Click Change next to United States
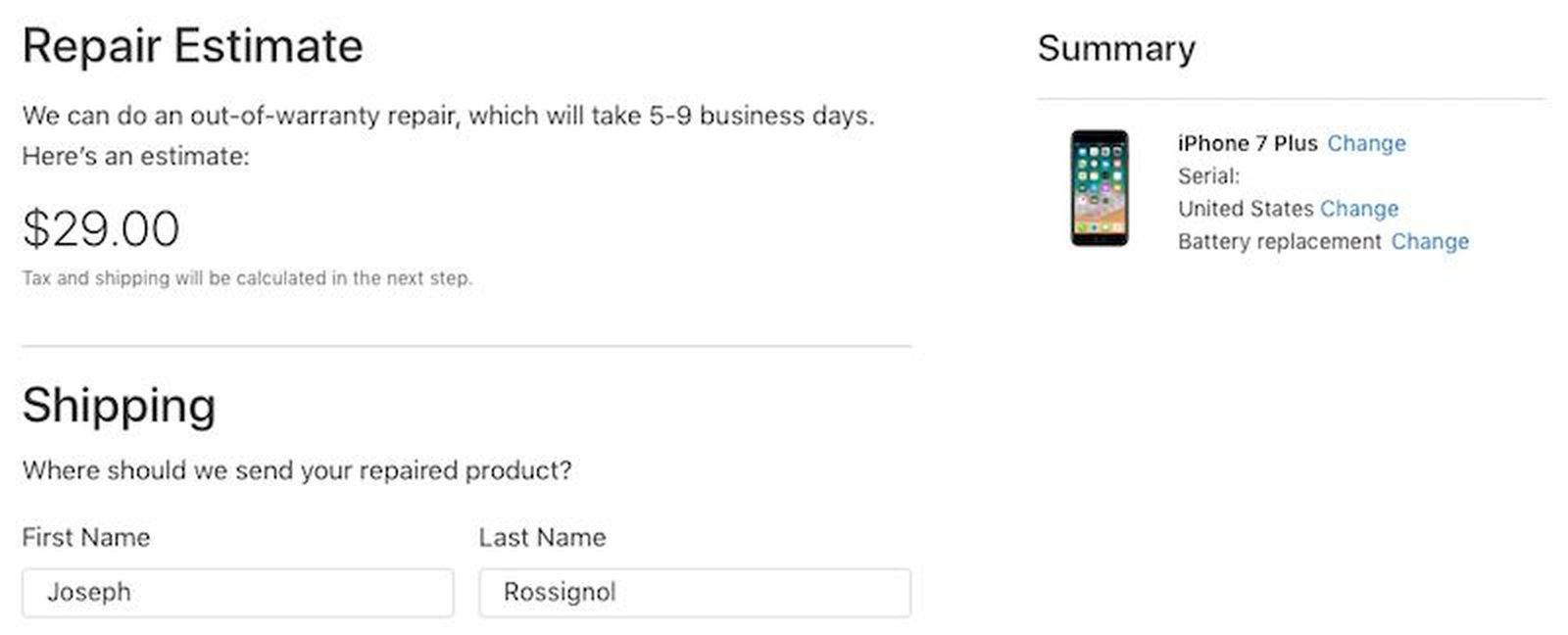This screenshot has height=635, width=1568. [1359, 209]
